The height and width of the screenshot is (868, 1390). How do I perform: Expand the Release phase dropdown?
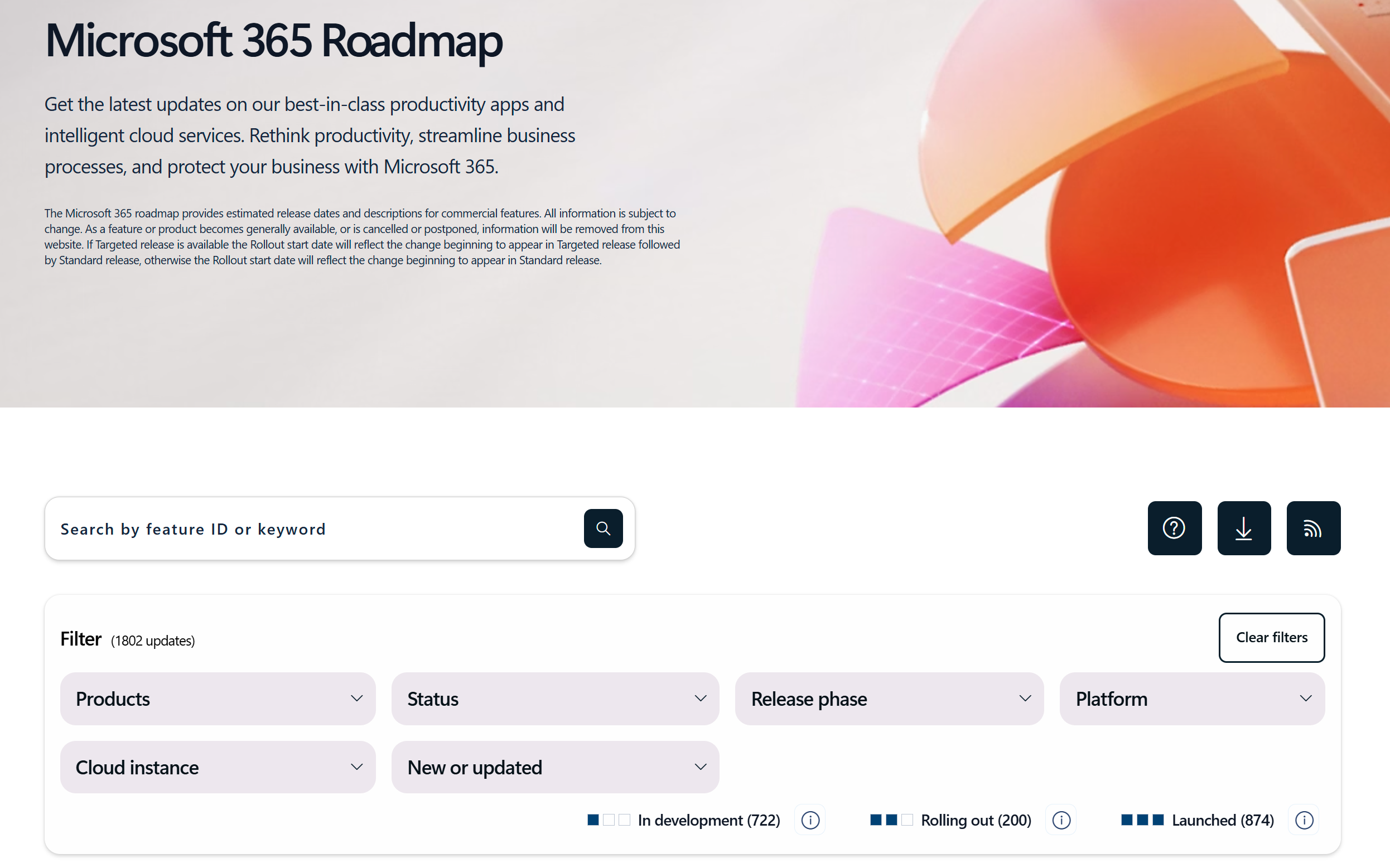click(x=889, y=699)
